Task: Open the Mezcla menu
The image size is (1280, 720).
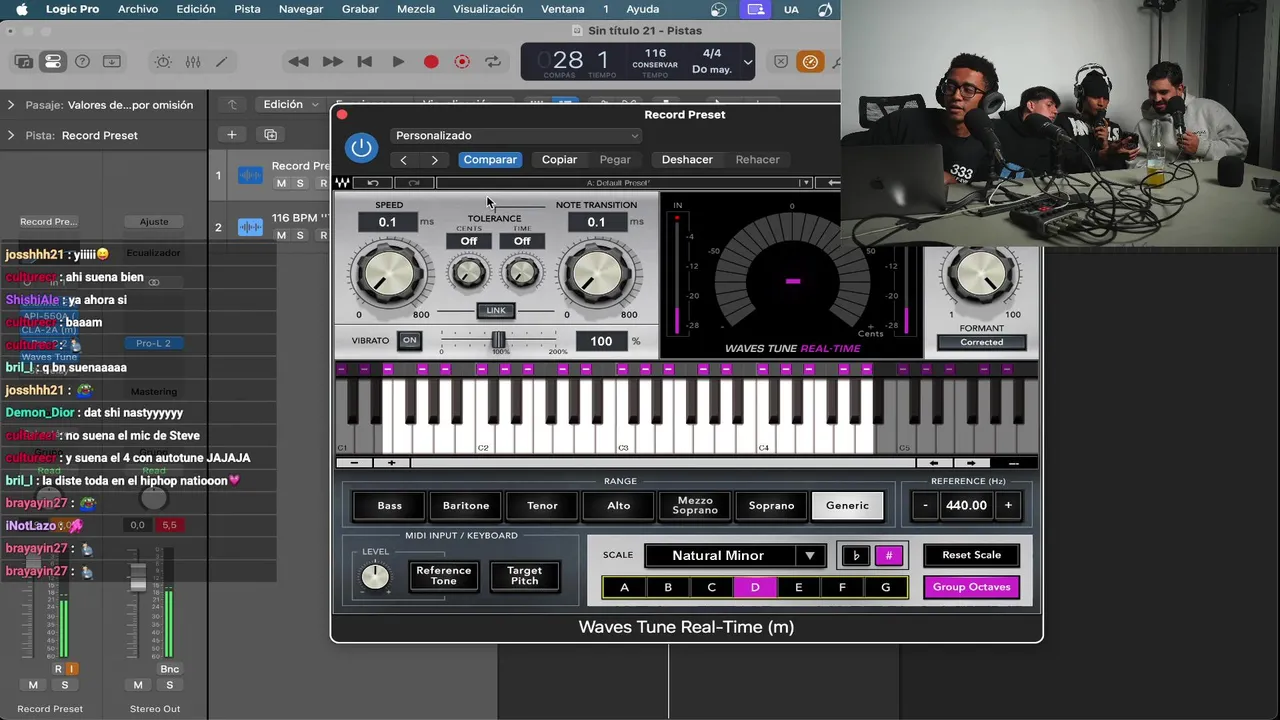Action: [x=416, y=9]
